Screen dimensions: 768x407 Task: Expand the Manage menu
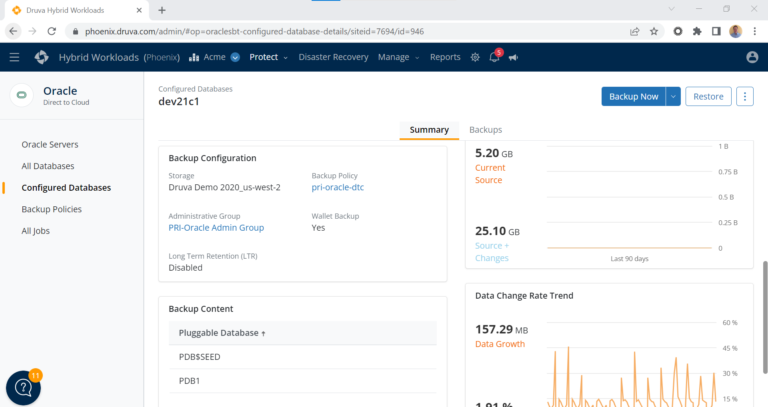(397, 57)
